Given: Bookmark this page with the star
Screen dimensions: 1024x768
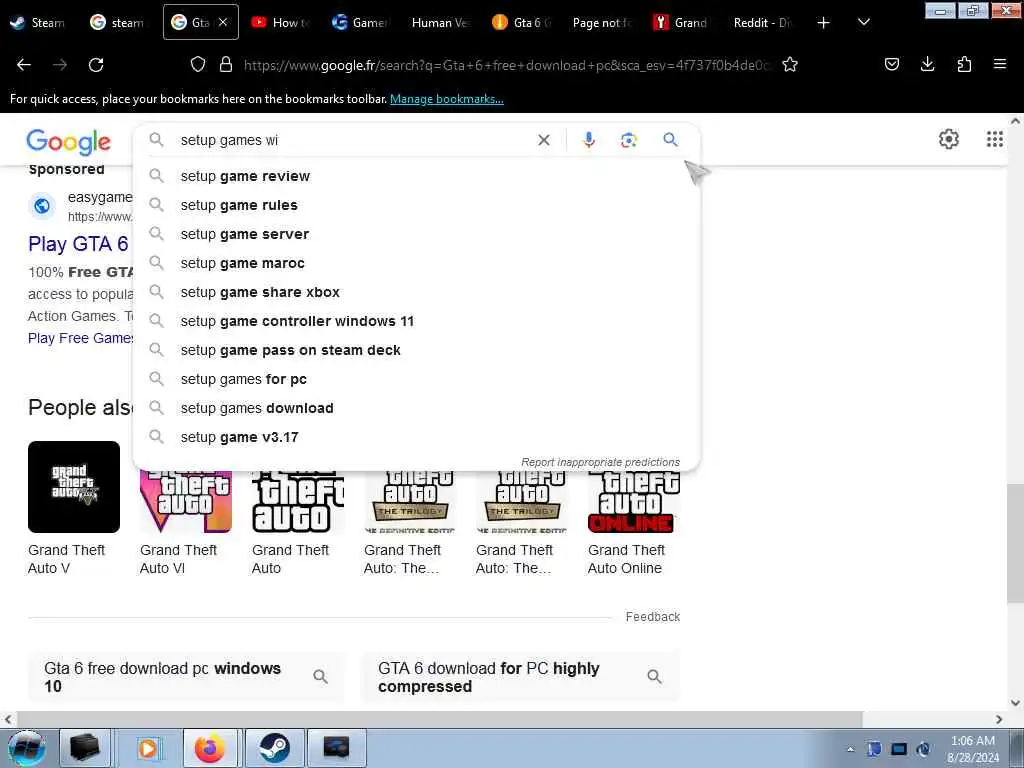Looking at the screenshot, I should [x=790, y=65].
